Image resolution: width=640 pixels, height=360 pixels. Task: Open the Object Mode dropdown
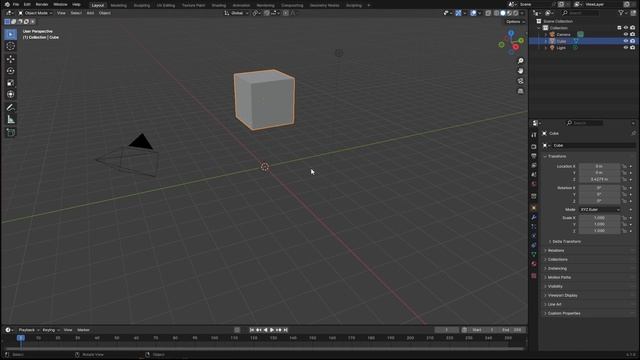pyautogui.click(x=35, y=13)
